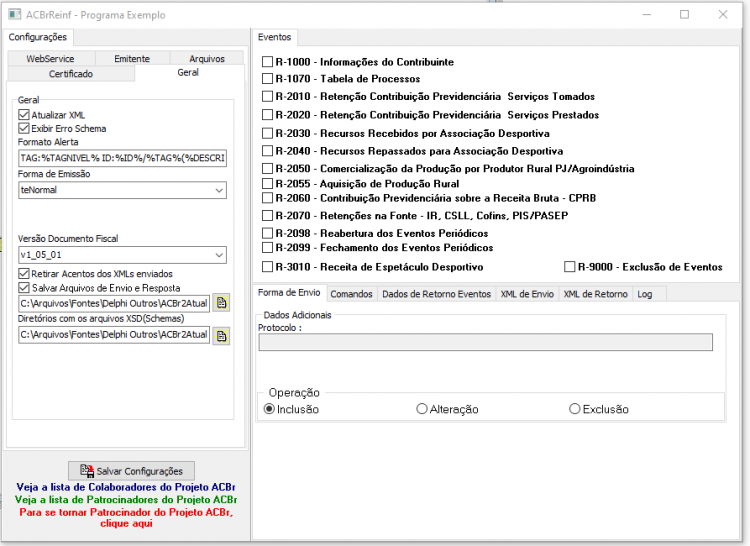This screenshot has height=546, width=750.
Task: Click the Protocolo input field
Action: click(x=485, y=342)
